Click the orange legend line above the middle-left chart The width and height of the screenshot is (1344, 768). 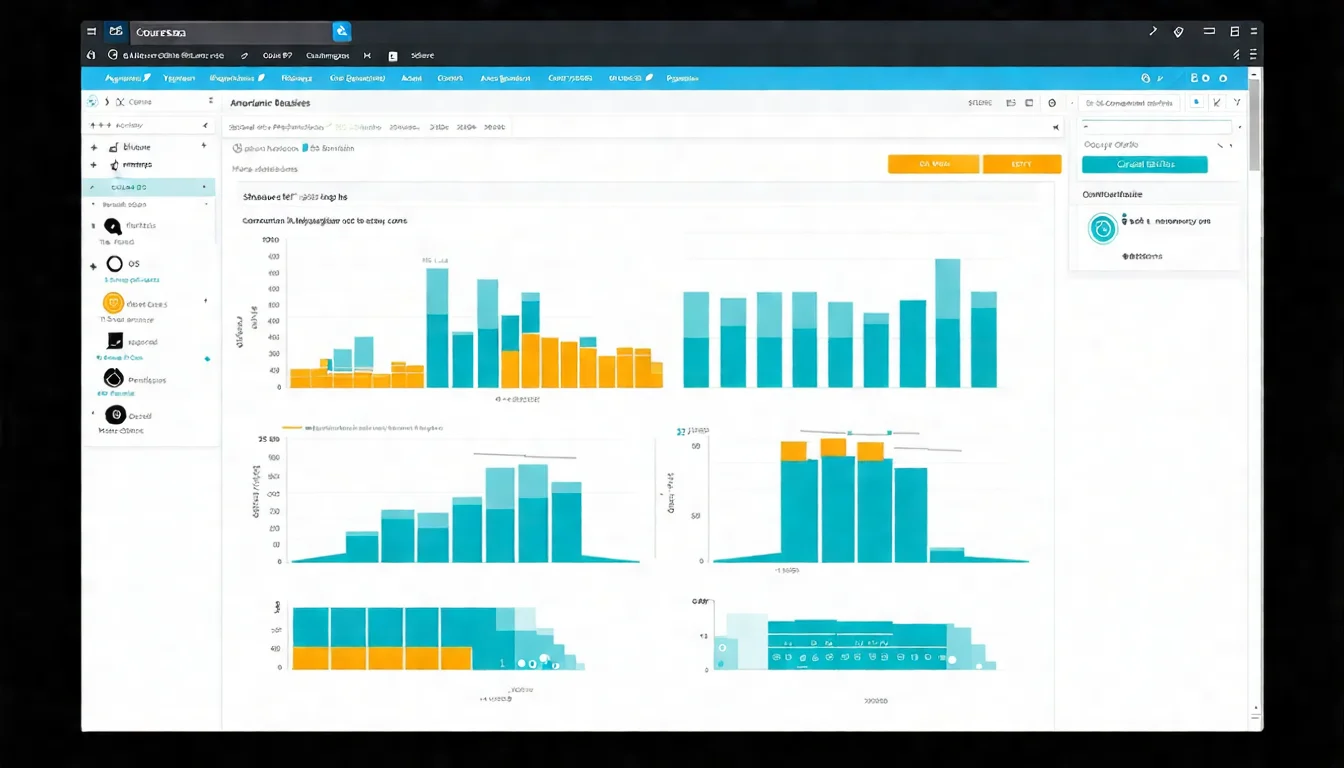(292, 428)
